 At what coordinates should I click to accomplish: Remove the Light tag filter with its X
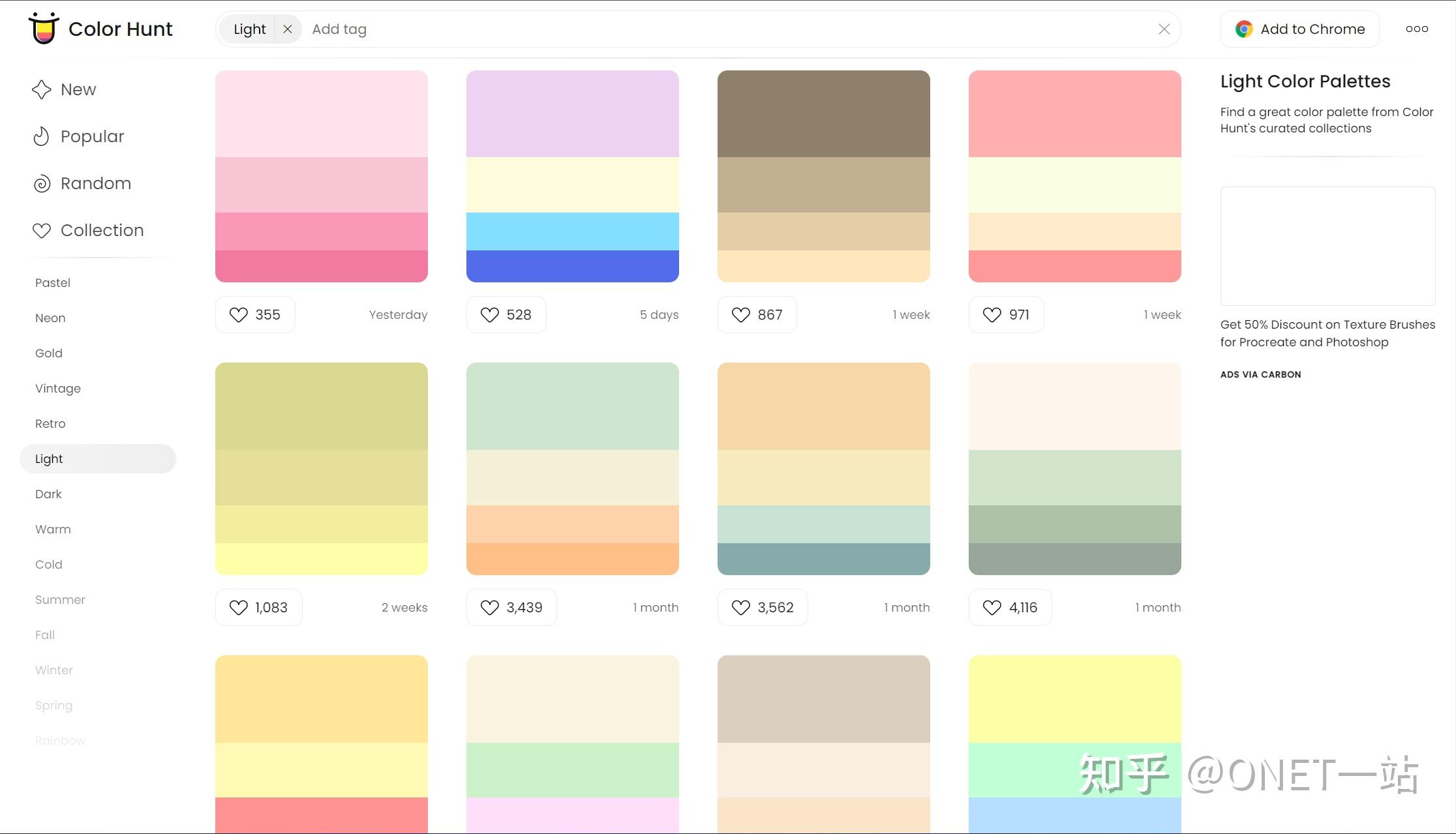pyautogui.click(x=288, y=29)
